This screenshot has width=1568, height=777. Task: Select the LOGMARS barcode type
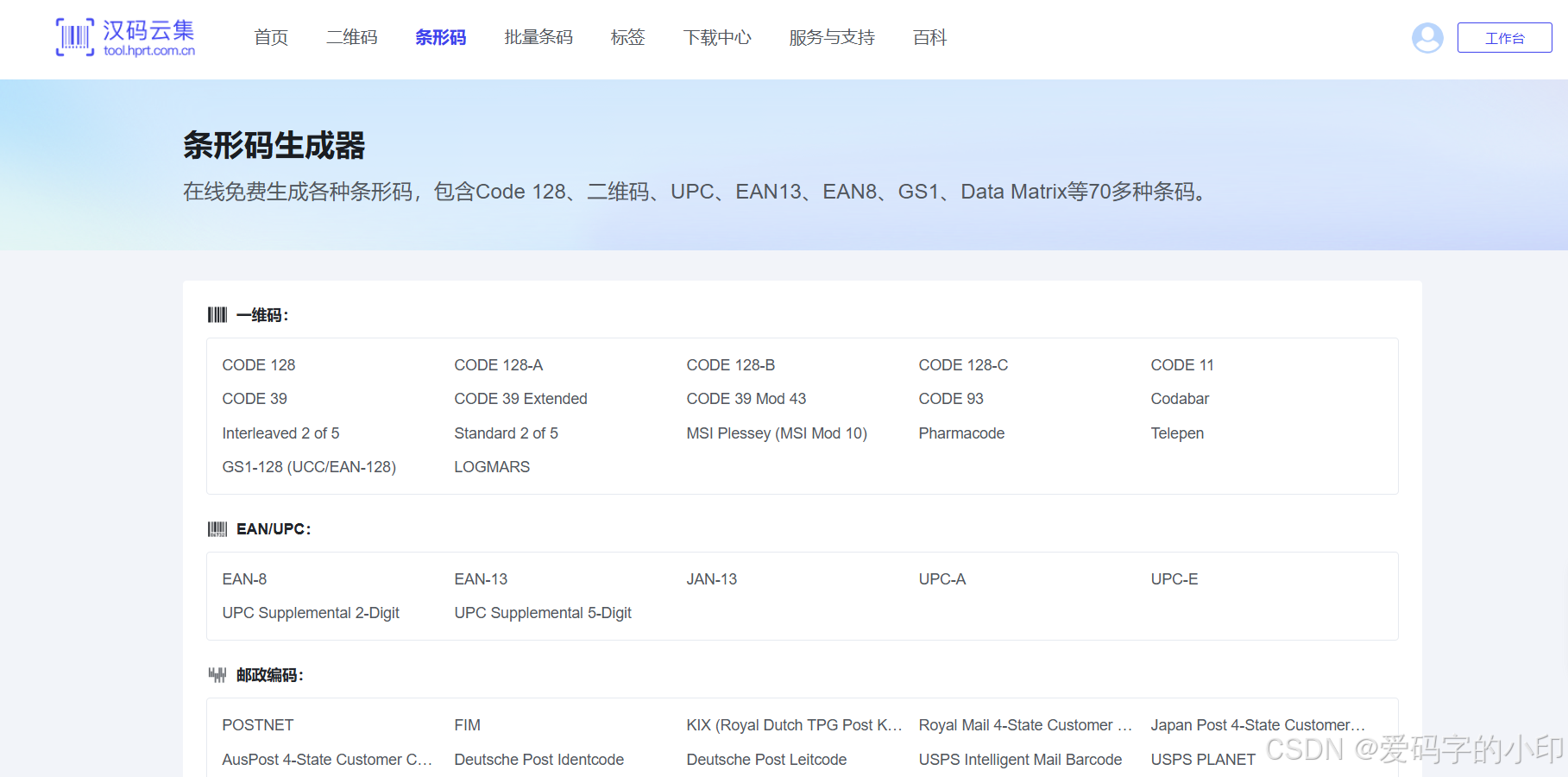click(x=492, y=467)
